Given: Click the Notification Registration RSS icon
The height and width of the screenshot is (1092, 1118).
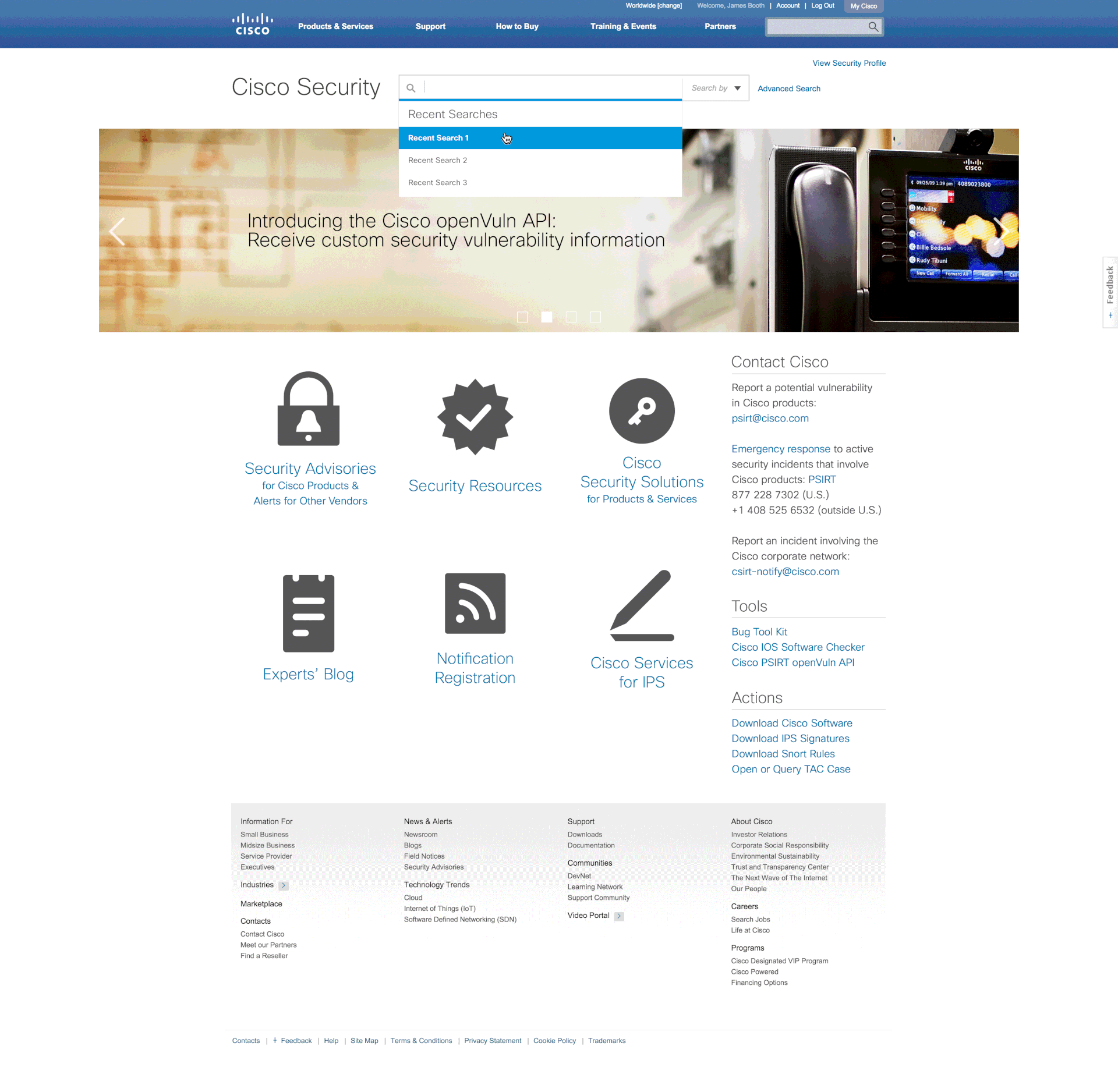Looking at the screenshot, I should point(475,603).
